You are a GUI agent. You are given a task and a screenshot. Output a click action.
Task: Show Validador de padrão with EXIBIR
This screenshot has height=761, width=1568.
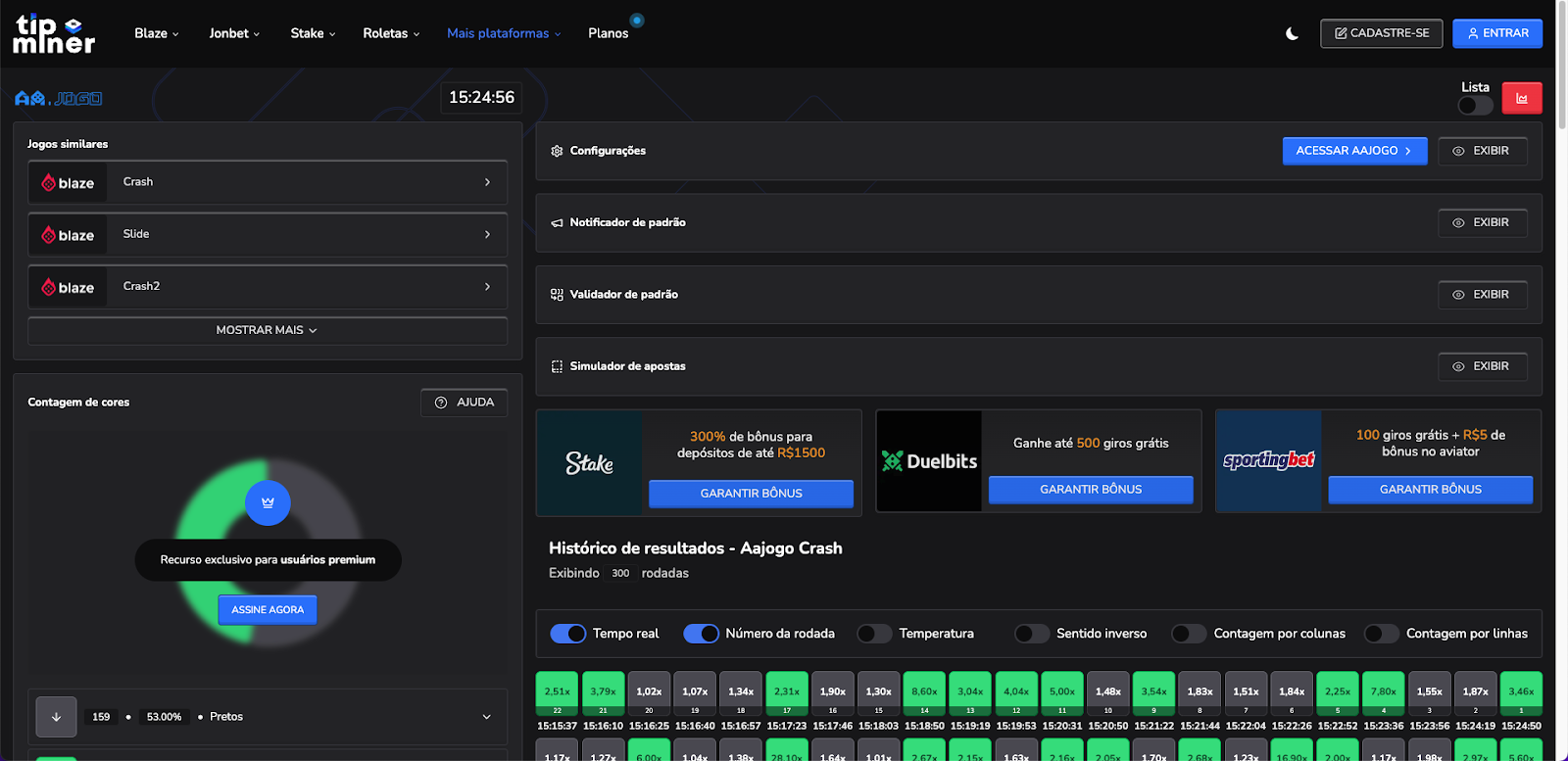[x=1483, y=295]
